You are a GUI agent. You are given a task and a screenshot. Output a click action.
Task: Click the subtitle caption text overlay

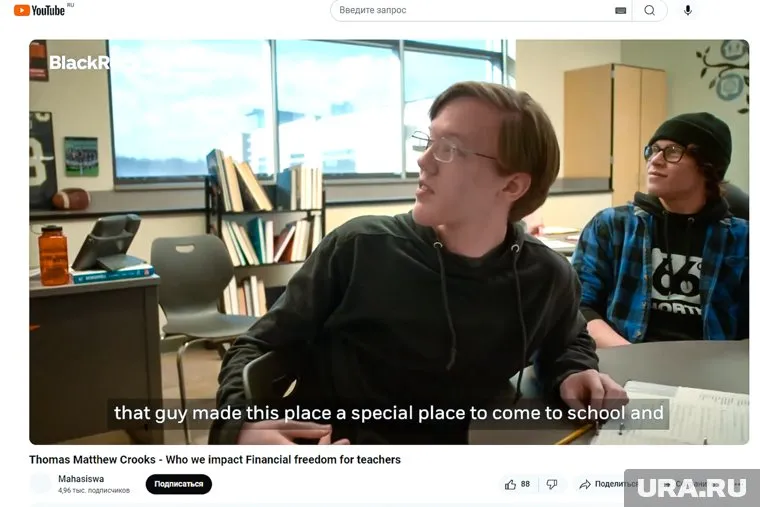tap(389, 413)
